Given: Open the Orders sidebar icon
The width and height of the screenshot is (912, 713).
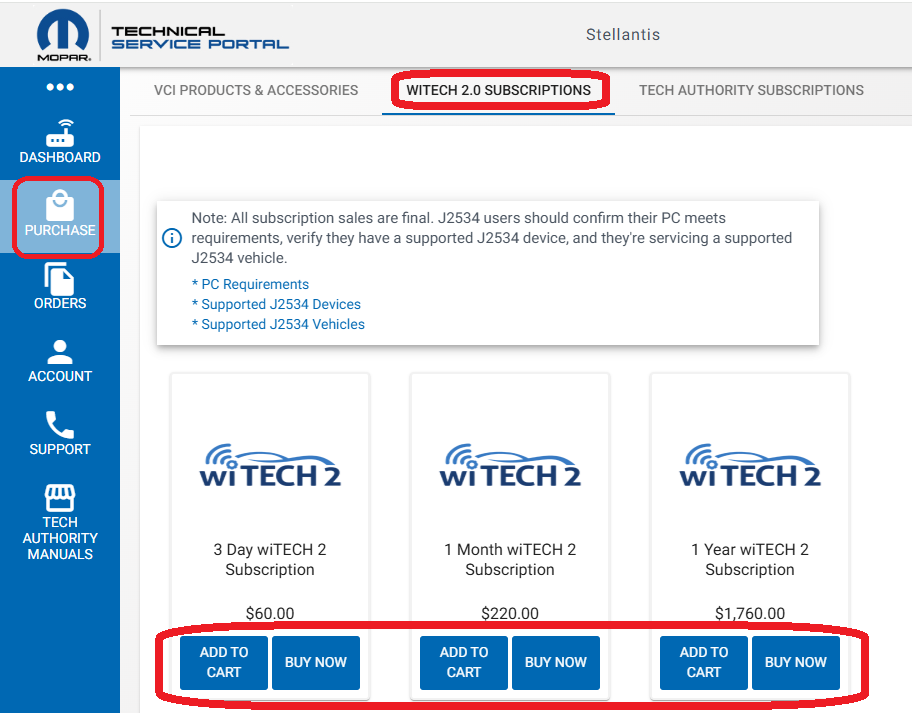Looking at the screenshot, I should tap(60, 279).
